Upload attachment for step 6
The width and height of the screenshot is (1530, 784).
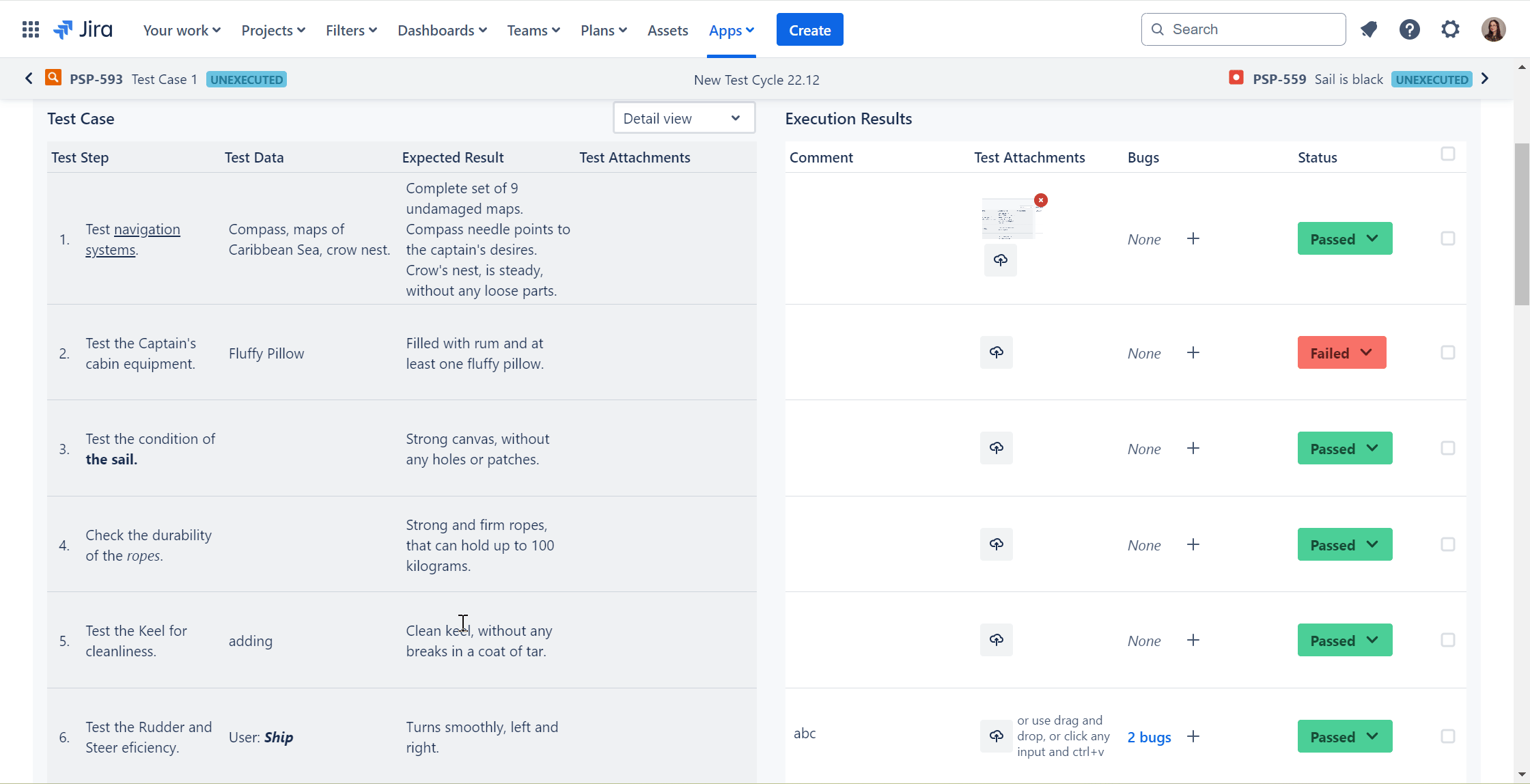[x=997, y=736]
